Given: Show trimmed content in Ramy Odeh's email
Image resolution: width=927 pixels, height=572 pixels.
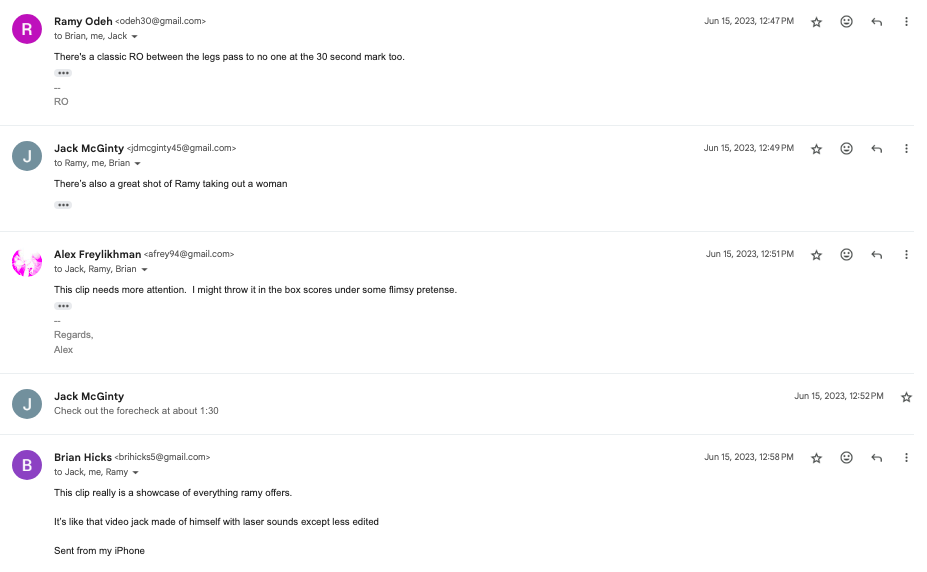Looking at the screenshot, I should tap(63, 73).
